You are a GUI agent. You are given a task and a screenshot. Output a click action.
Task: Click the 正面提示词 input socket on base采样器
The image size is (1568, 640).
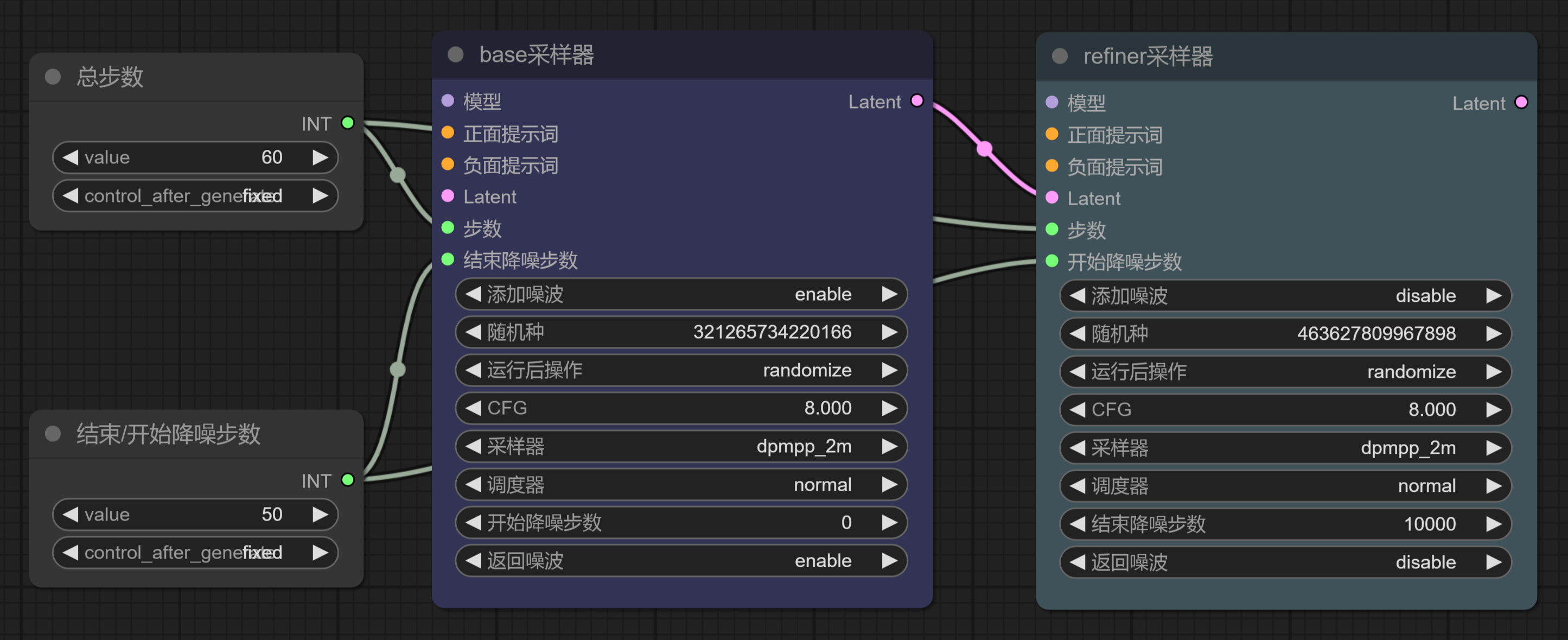[x=448, y=133]
